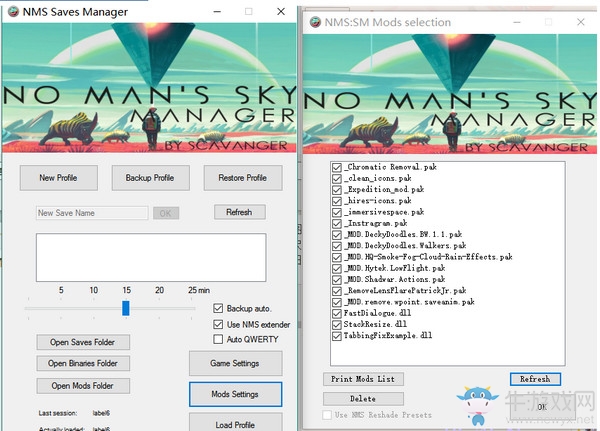Enable the Auto QWERTY checkbox
Viewport: 600px width, 431px height.
coord(218,339)
